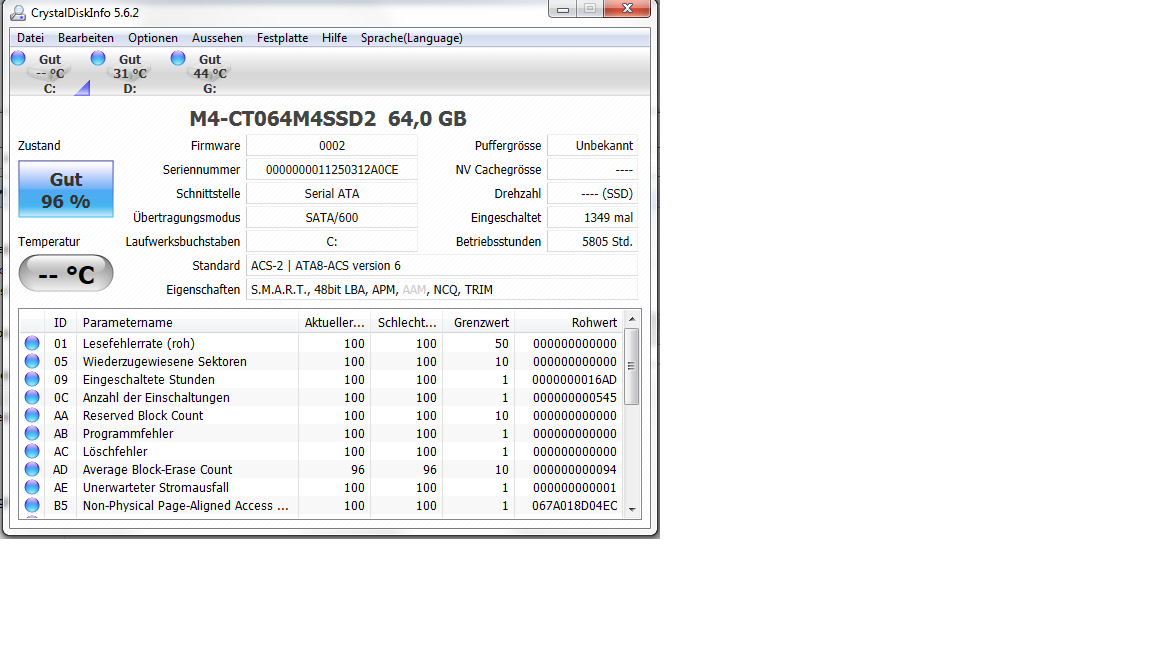The height and width of the screenshot is (648, 1152).
Task: Click the temperature display button
Action: click(66, 274)
